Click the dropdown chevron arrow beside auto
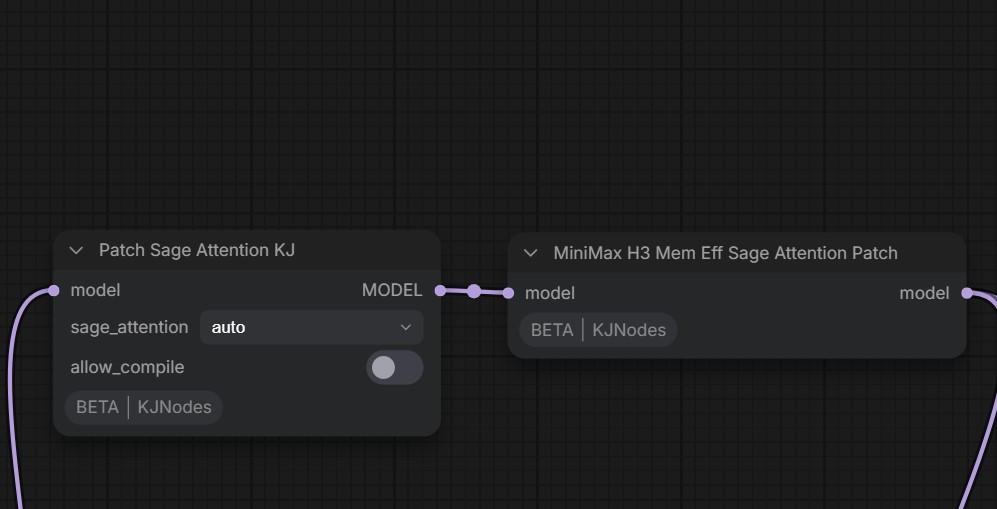Image resolution: width=997 pixels, height=509 pixels. tap(406, 327)
